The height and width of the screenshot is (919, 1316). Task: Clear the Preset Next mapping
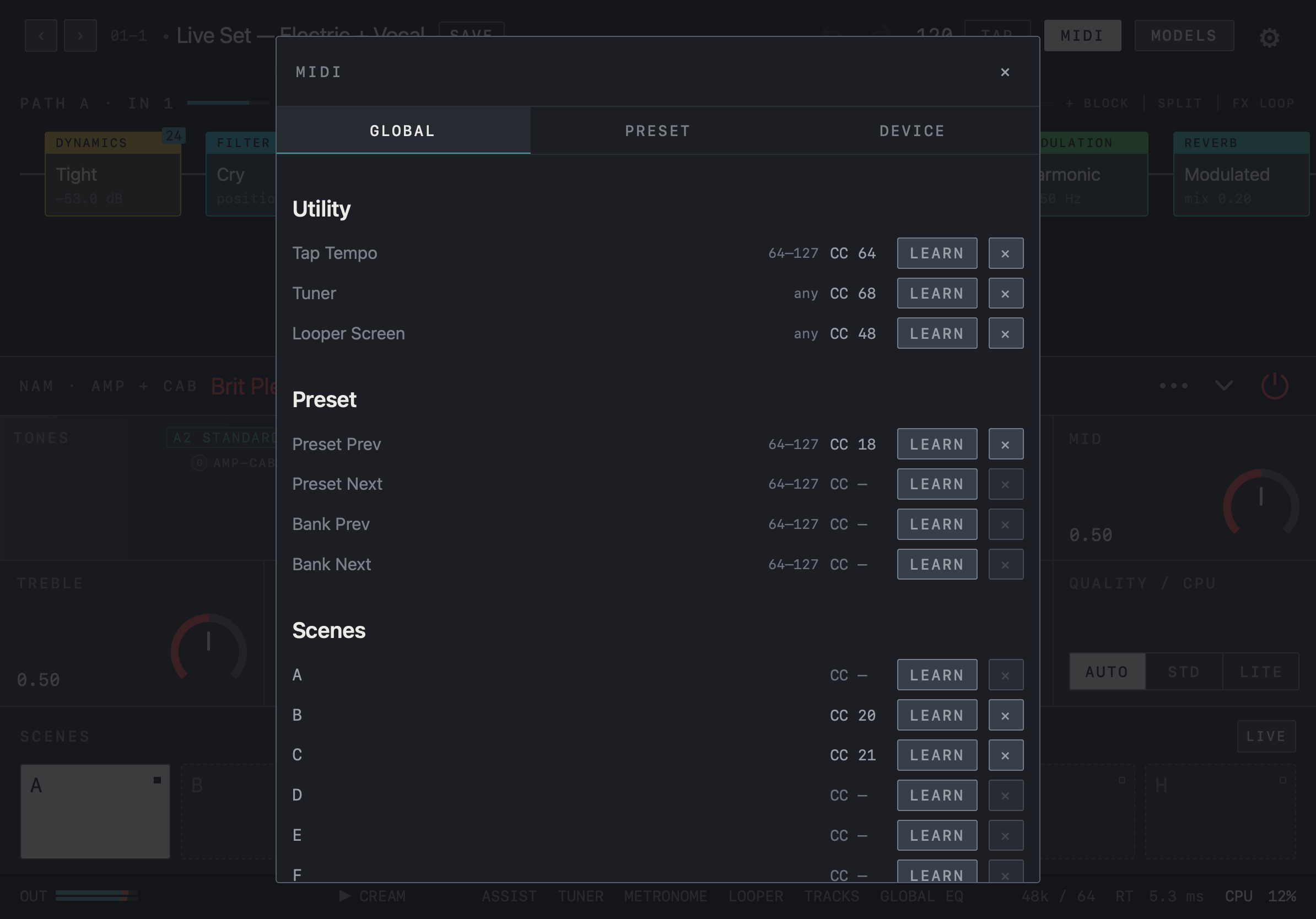point(1006,484)
